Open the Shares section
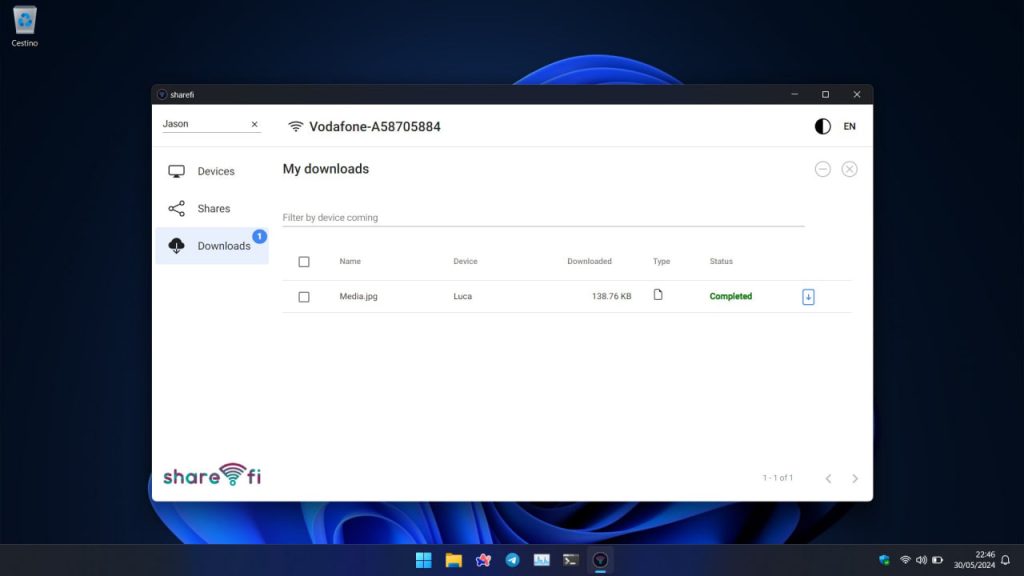The height and width of the screenshot is (576, 1024). point(212,208)
